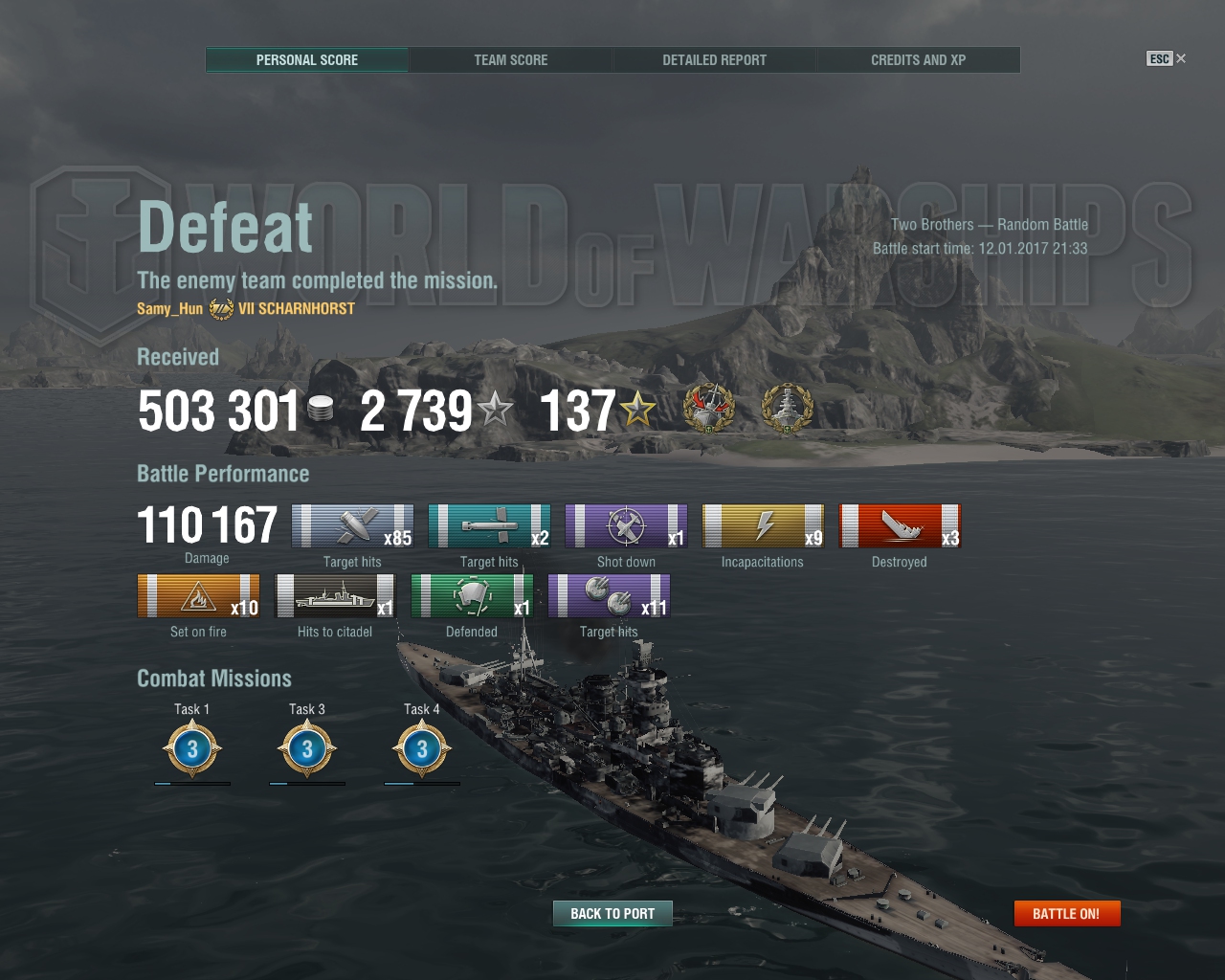Click the Defended ribbon icon
The image size is (1225, 980).
coord(472,596)
